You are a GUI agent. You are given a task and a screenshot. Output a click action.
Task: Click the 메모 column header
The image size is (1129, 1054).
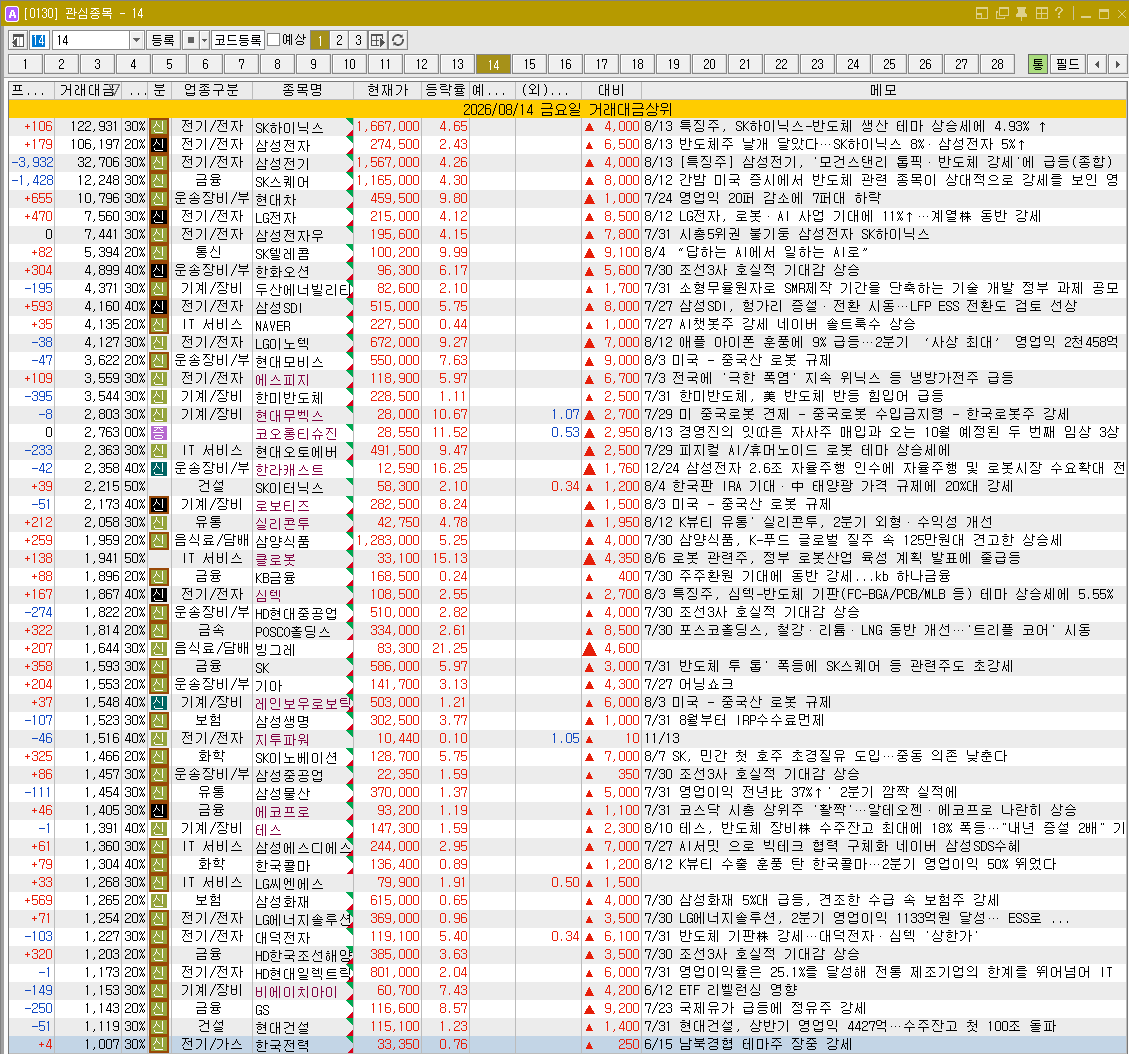(883, 91)
